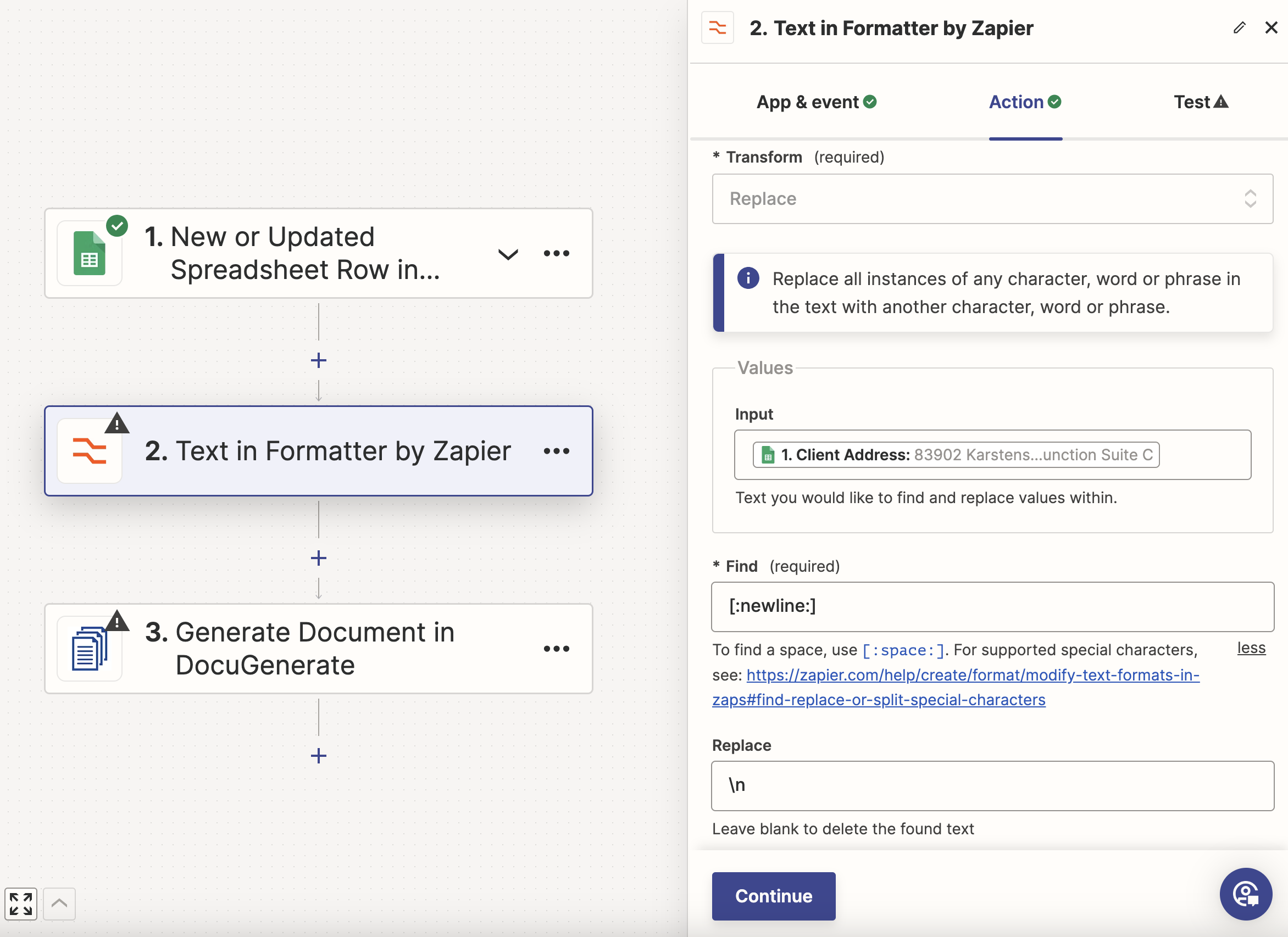
Task: Click the green checkmark on step 1
Action: pos(117,226)
